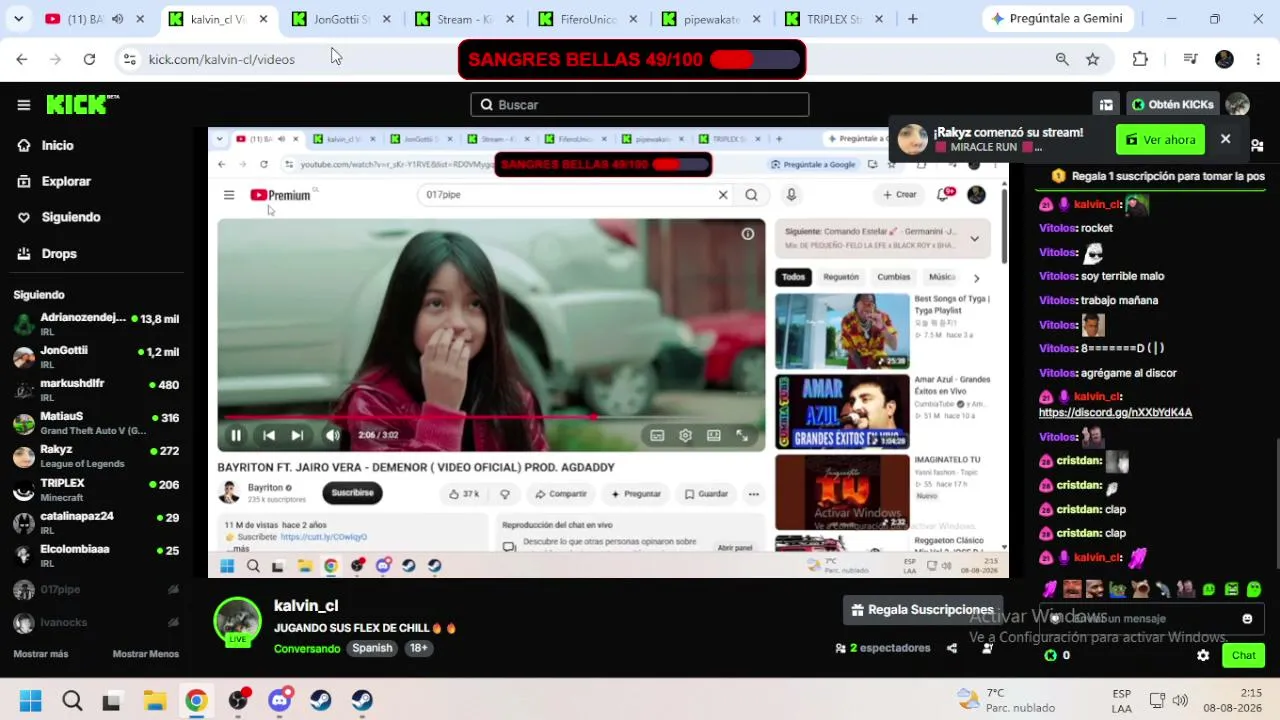Click the kalvin_cl live stream video player

click(x=608, y=353)
